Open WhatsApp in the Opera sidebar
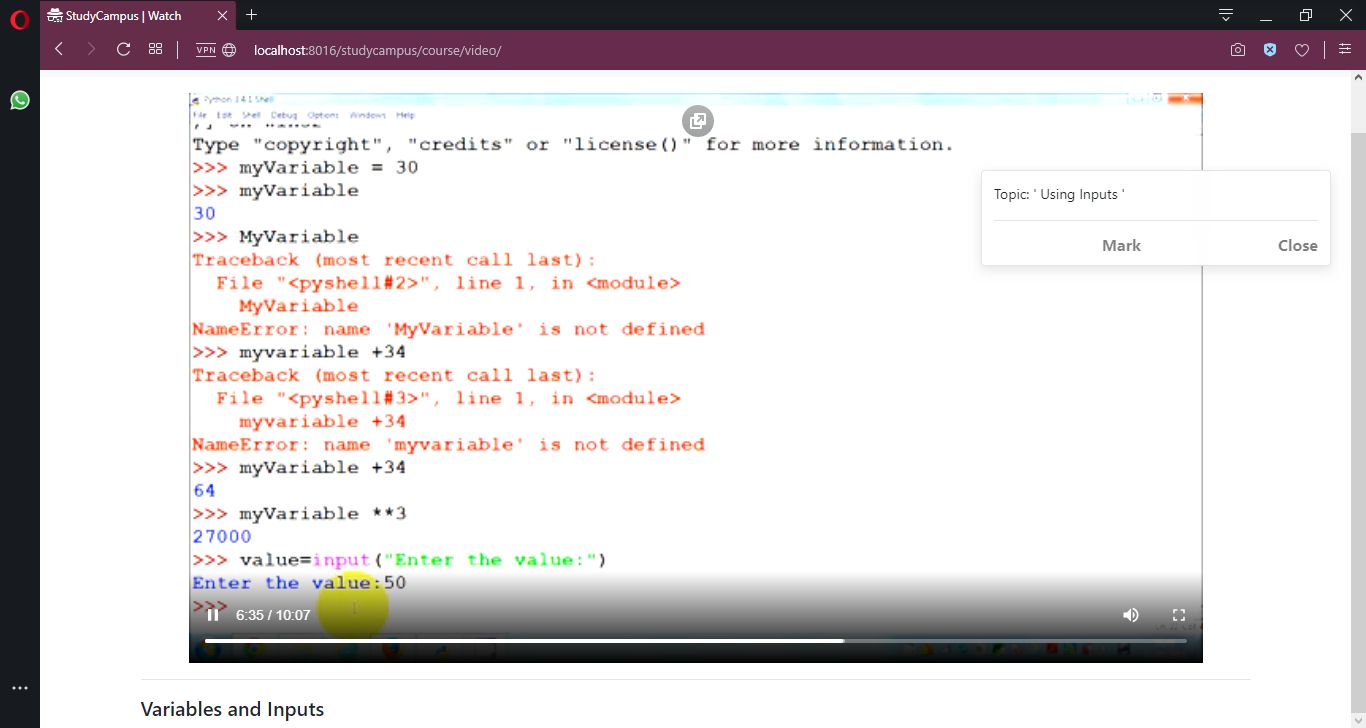Viewport: 1366px width, 728px height. (20, 100)
